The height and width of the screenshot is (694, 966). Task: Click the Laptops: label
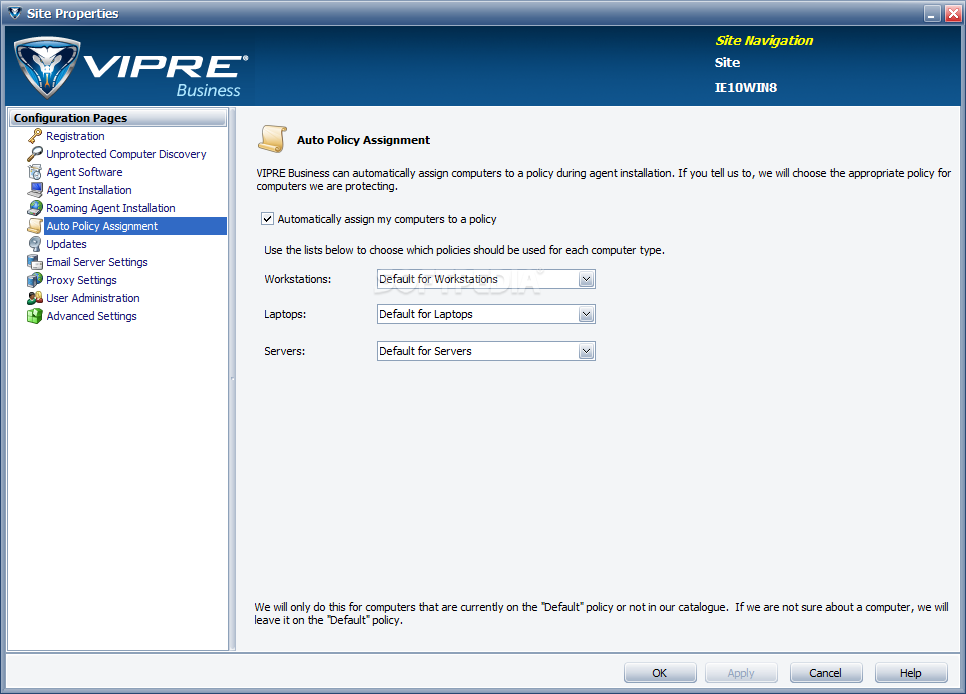coord(285,314)
